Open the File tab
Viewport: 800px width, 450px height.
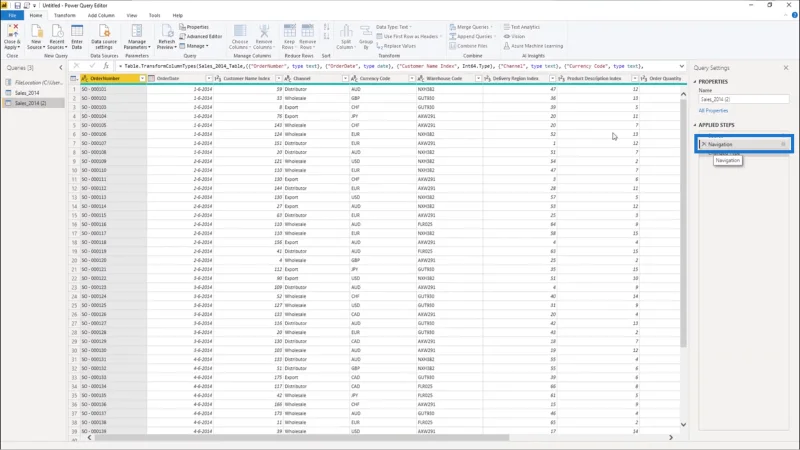click(x=12, y=15)
